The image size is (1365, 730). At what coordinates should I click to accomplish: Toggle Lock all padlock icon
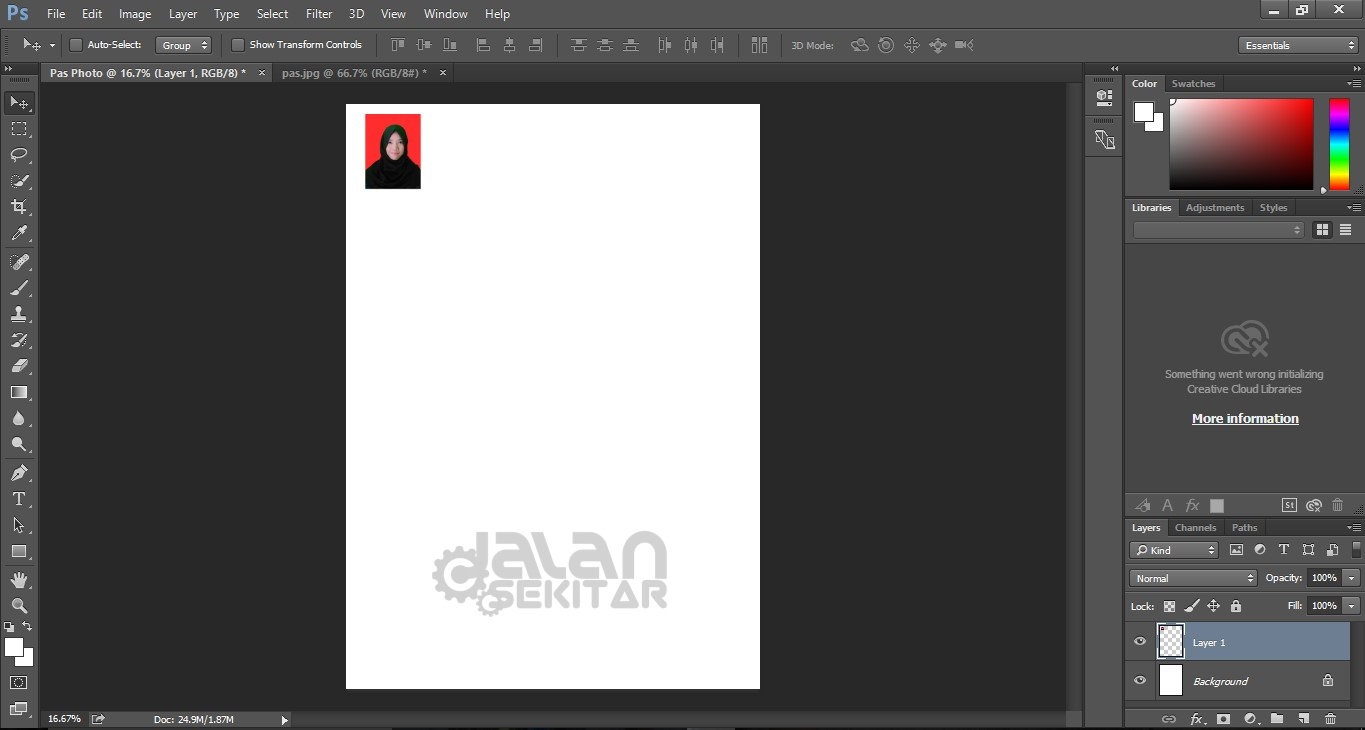1236,606
